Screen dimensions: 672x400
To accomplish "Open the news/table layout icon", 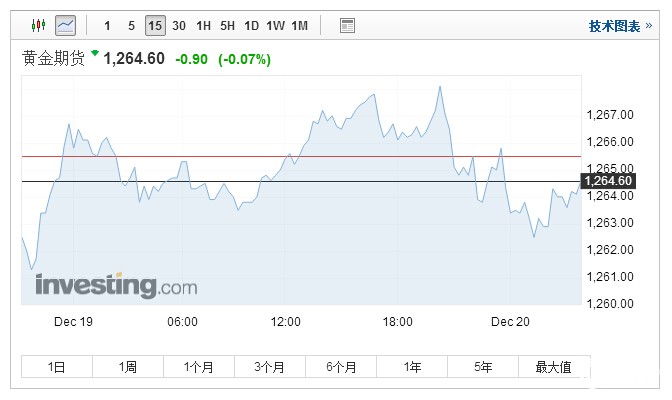I will point(347,25).
